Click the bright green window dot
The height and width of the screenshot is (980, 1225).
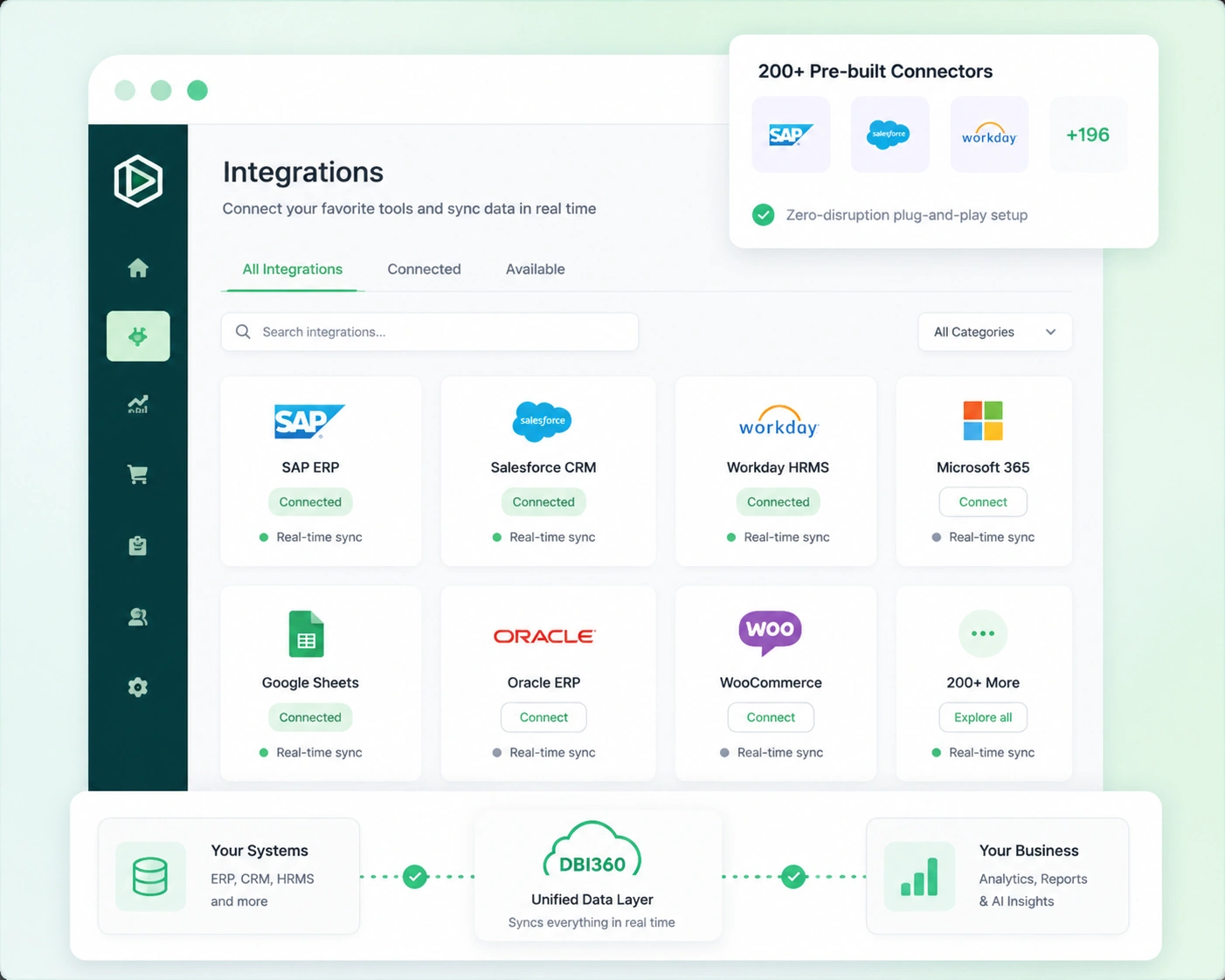pos(197,90)
